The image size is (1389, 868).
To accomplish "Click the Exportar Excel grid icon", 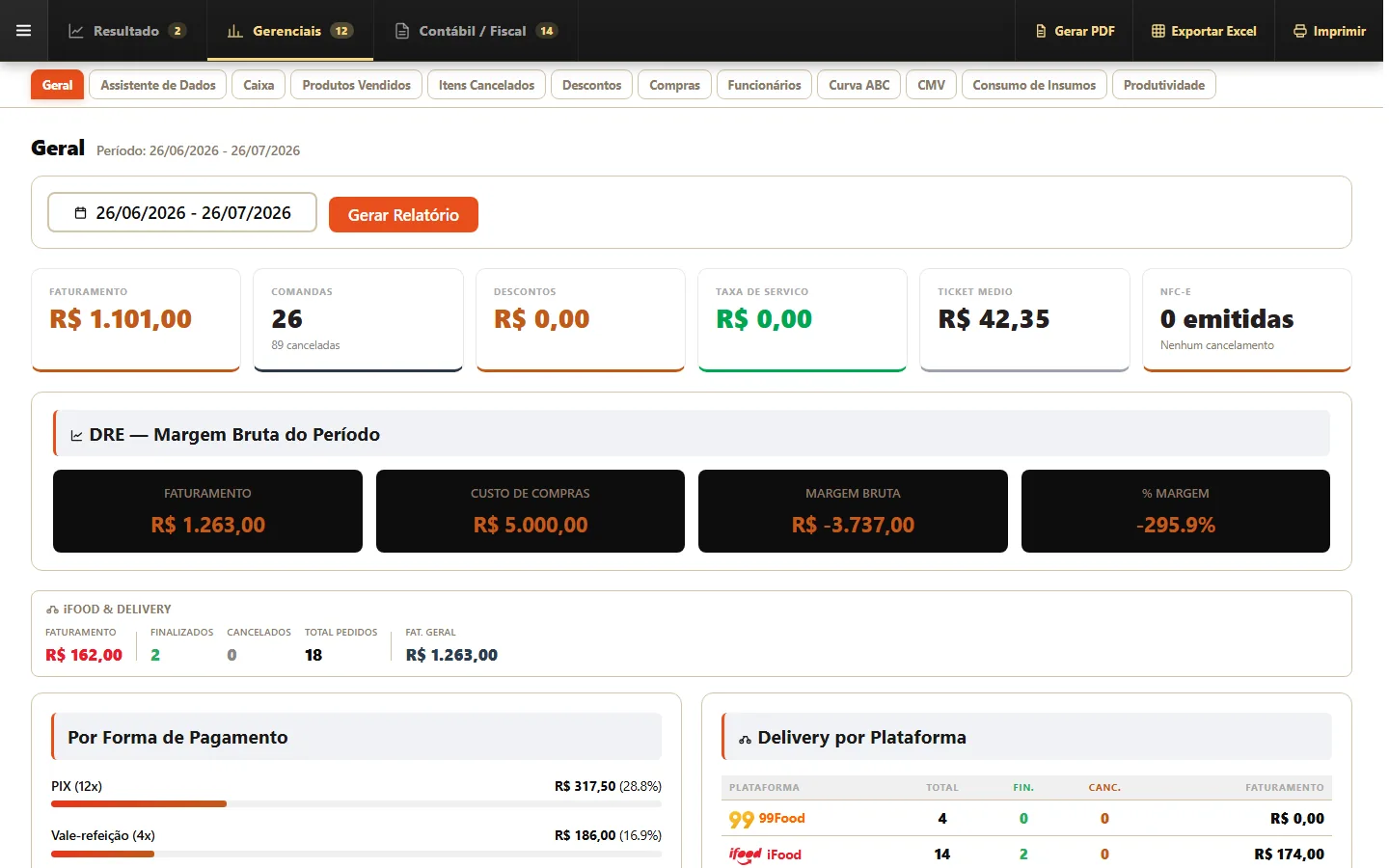I will coord(1158,31).
